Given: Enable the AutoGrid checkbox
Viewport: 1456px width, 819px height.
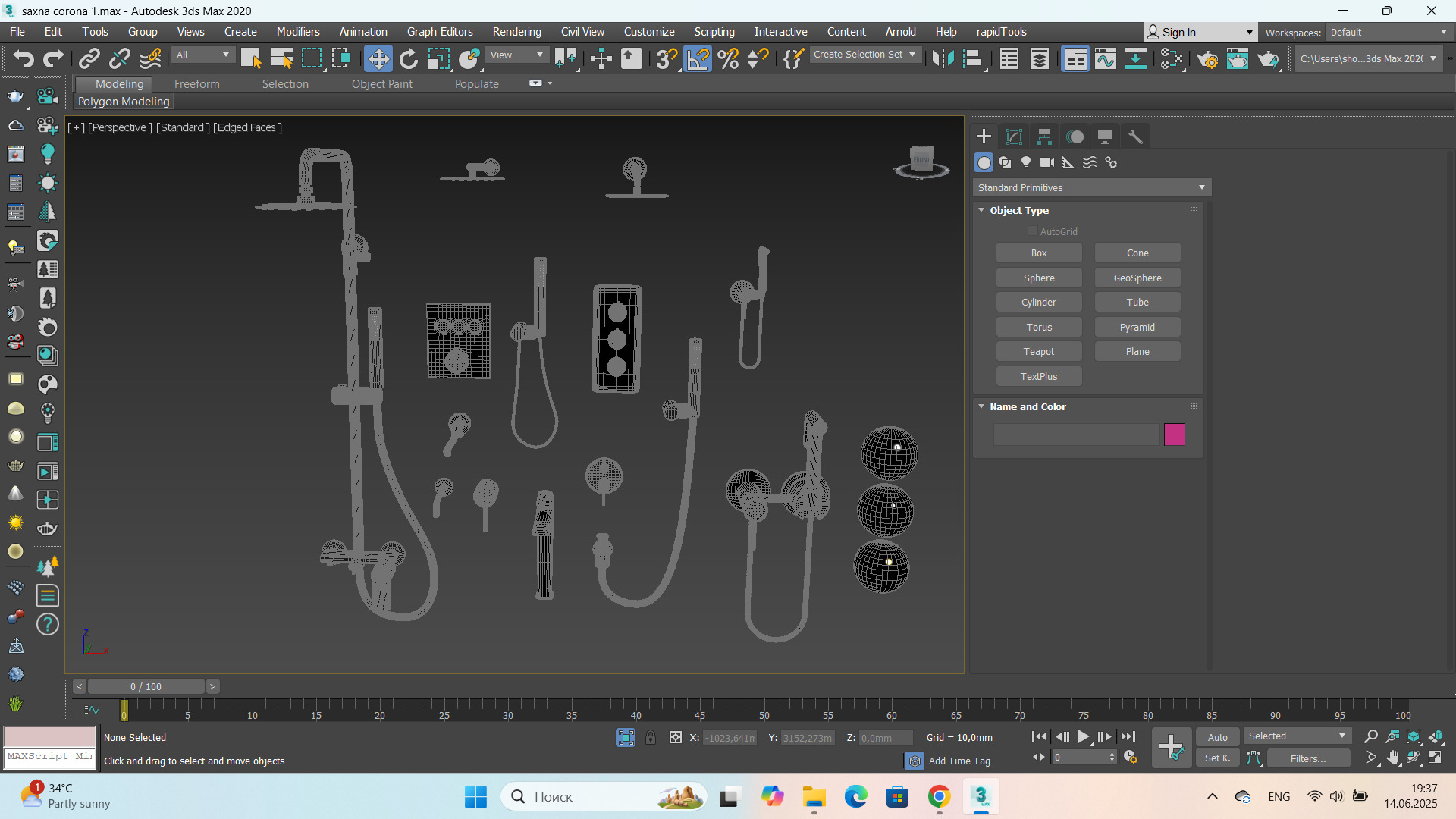Looking at the screenshot, I should point(1032,231).
